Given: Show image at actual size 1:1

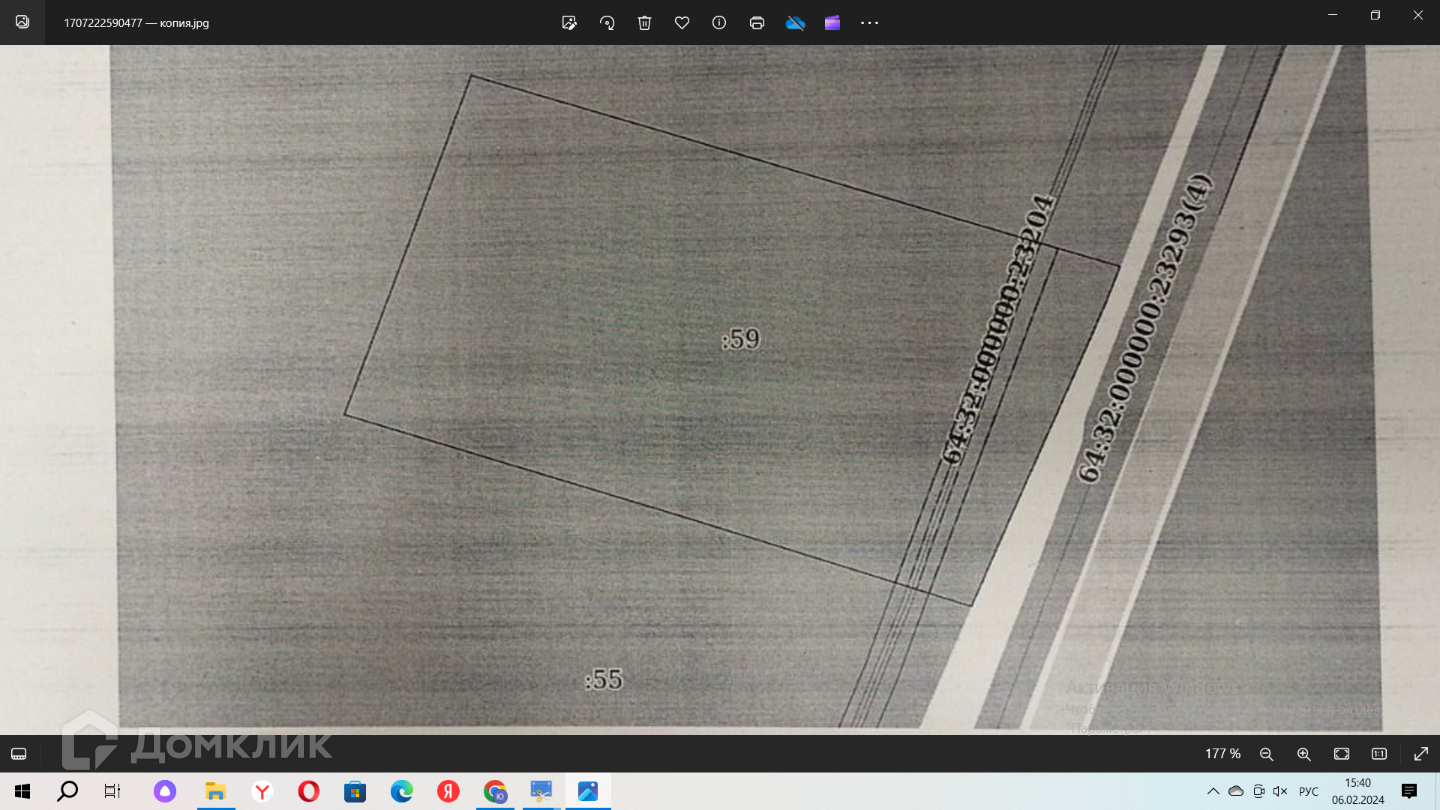Looking at the screenshot, I should (1379, 754).
